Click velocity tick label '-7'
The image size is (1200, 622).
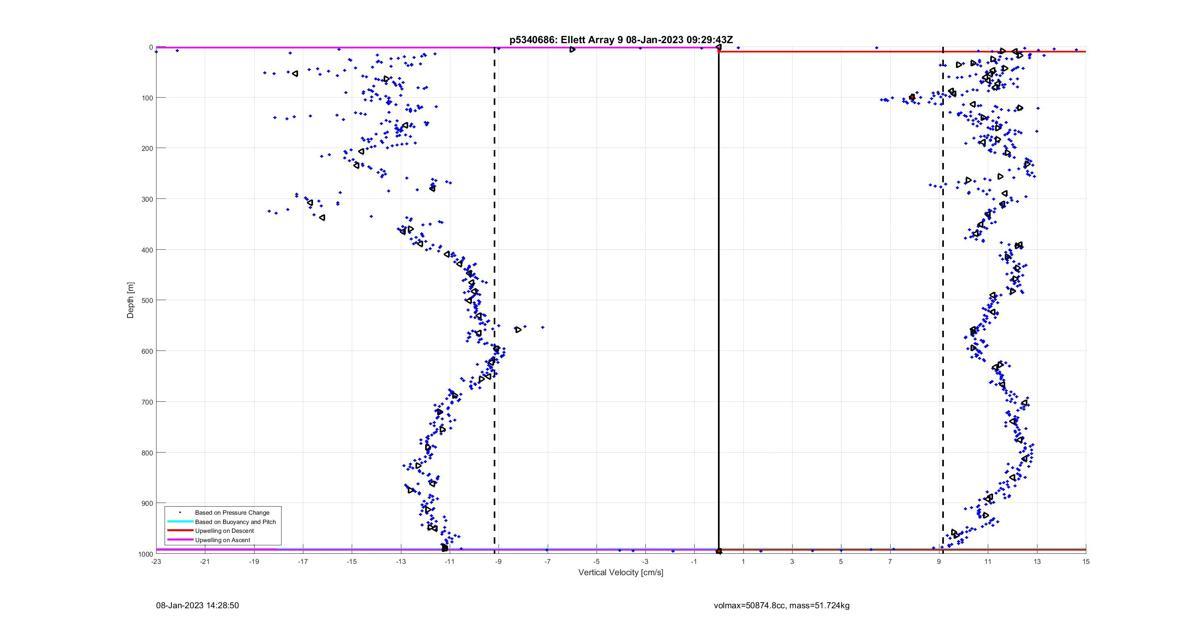coord(547,562)
